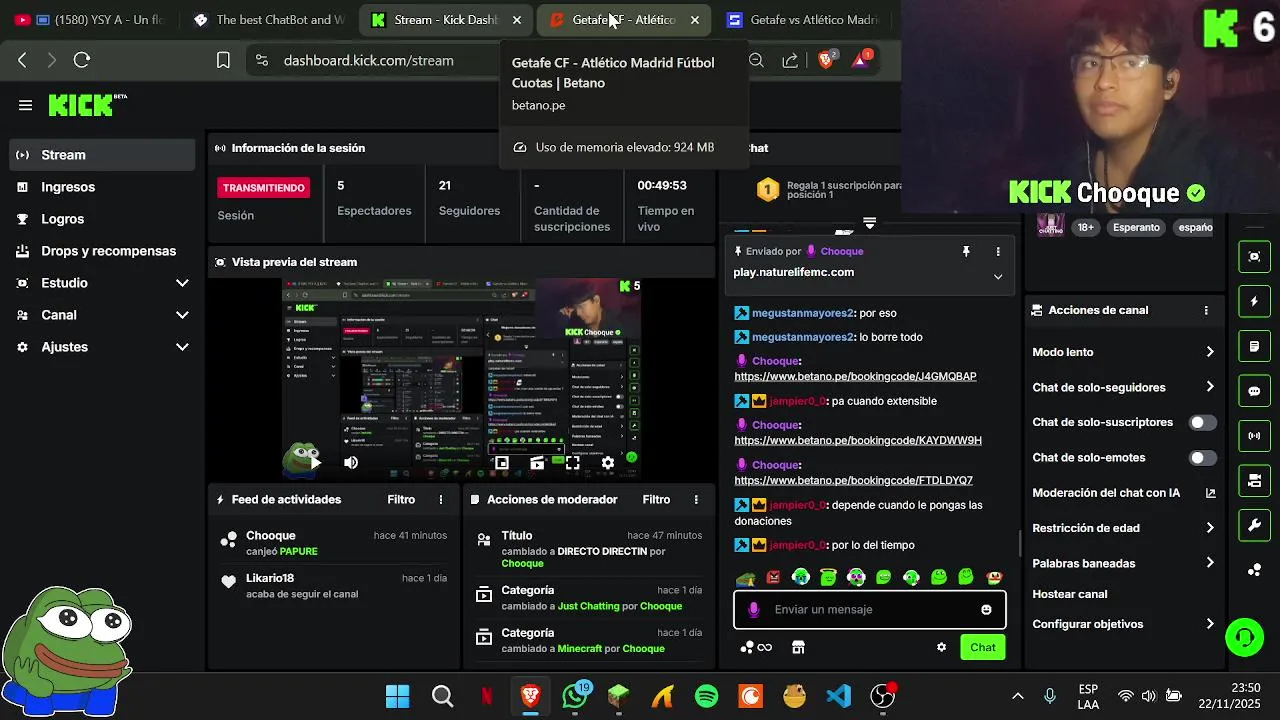Open Modo lento options
Viewport: 1280px width, 720px height.
(1124, 352)
